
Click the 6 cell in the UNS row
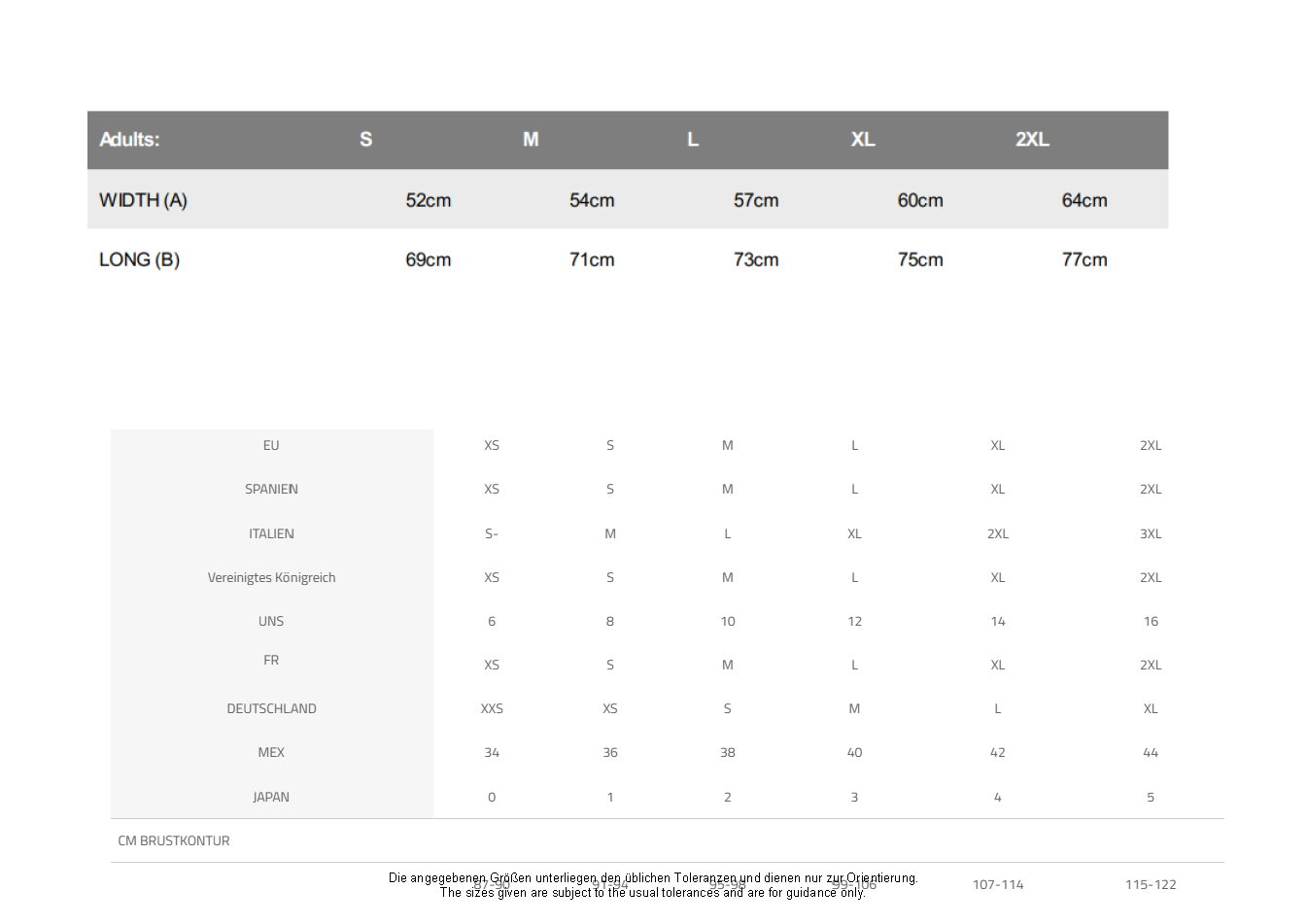492,621
